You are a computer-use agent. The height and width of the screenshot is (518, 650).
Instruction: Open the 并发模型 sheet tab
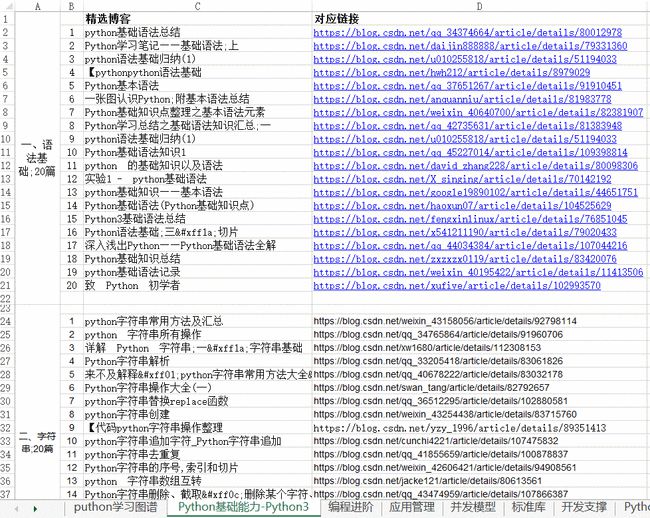pyautogui.click(x=471, y=508)
